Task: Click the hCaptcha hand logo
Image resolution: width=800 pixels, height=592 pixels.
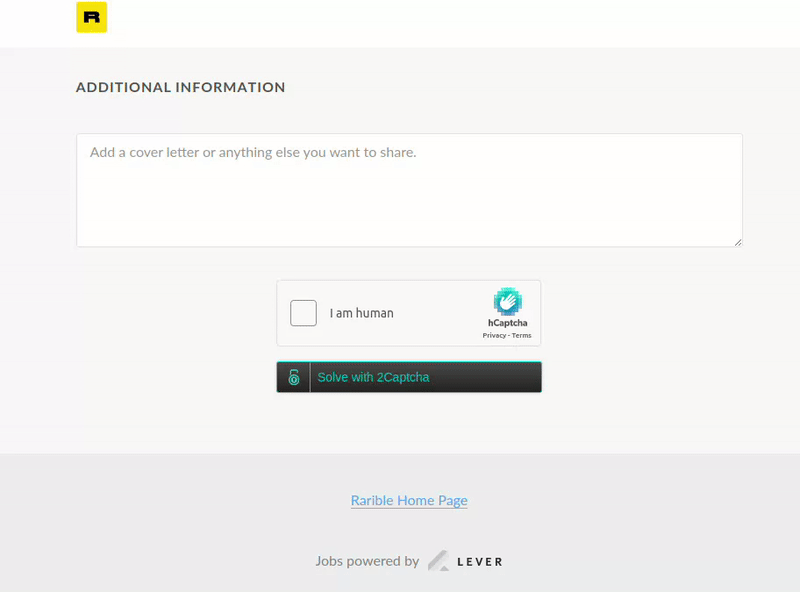Action: click(508, 301)
